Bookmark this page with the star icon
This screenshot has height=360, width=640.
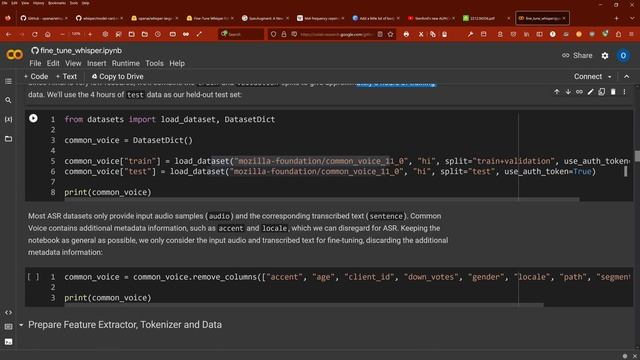click(x=391, y=35)
